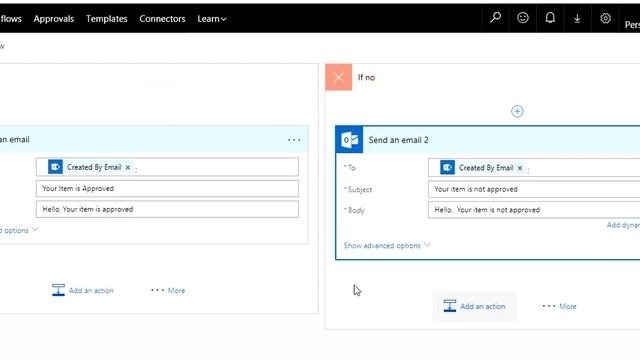The height and width of the screenshot is (360, 640).
Task: Click the 'If no' branch label
Action: pyautogui.click(x=366, y=78)
